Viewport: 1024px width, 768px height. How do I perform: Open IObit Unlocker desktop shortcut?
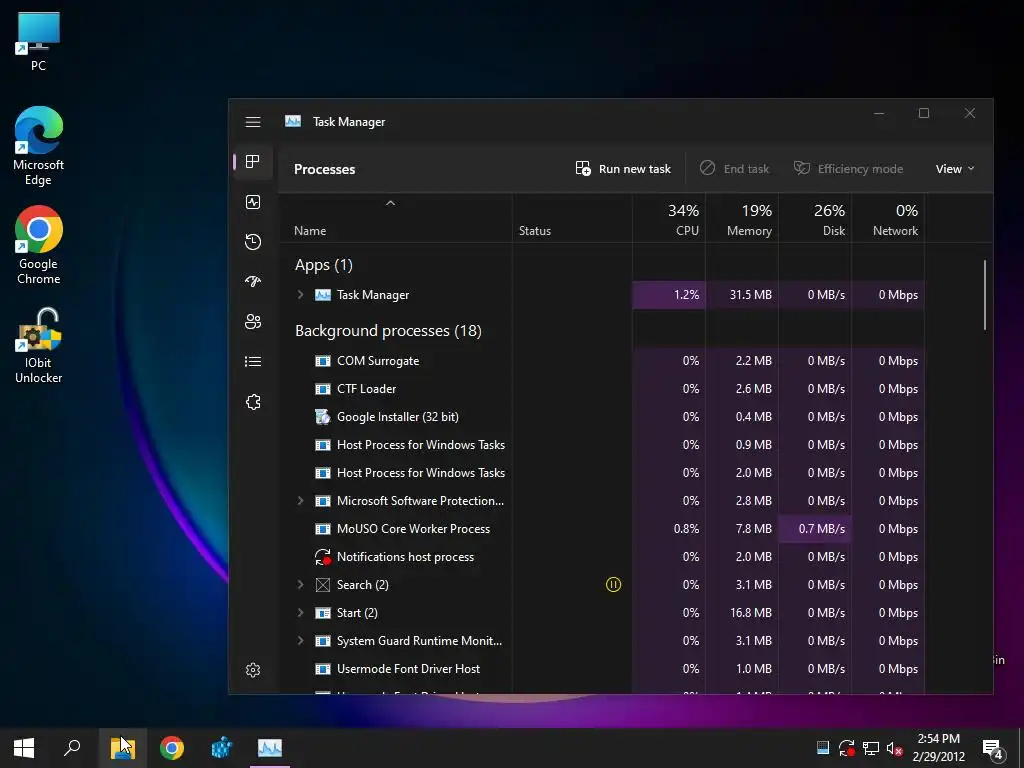(39, 346)
